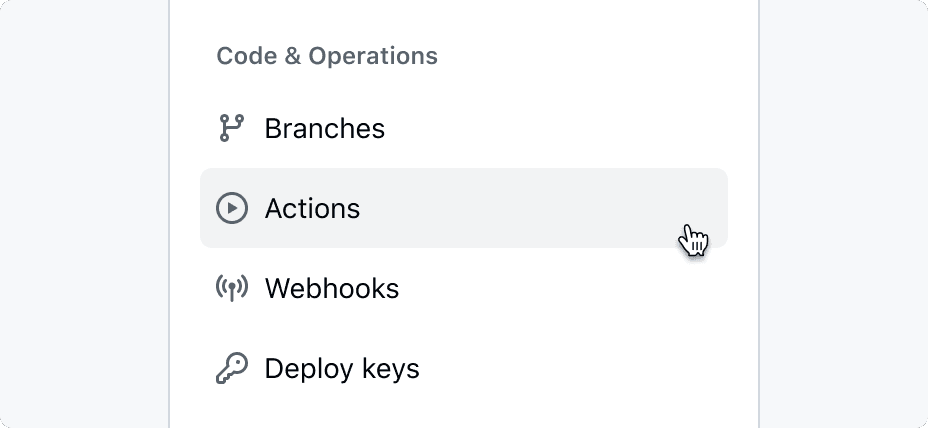Click the word "Operations" in the heading
Screen dimensions: 928x428
(373, 56)
